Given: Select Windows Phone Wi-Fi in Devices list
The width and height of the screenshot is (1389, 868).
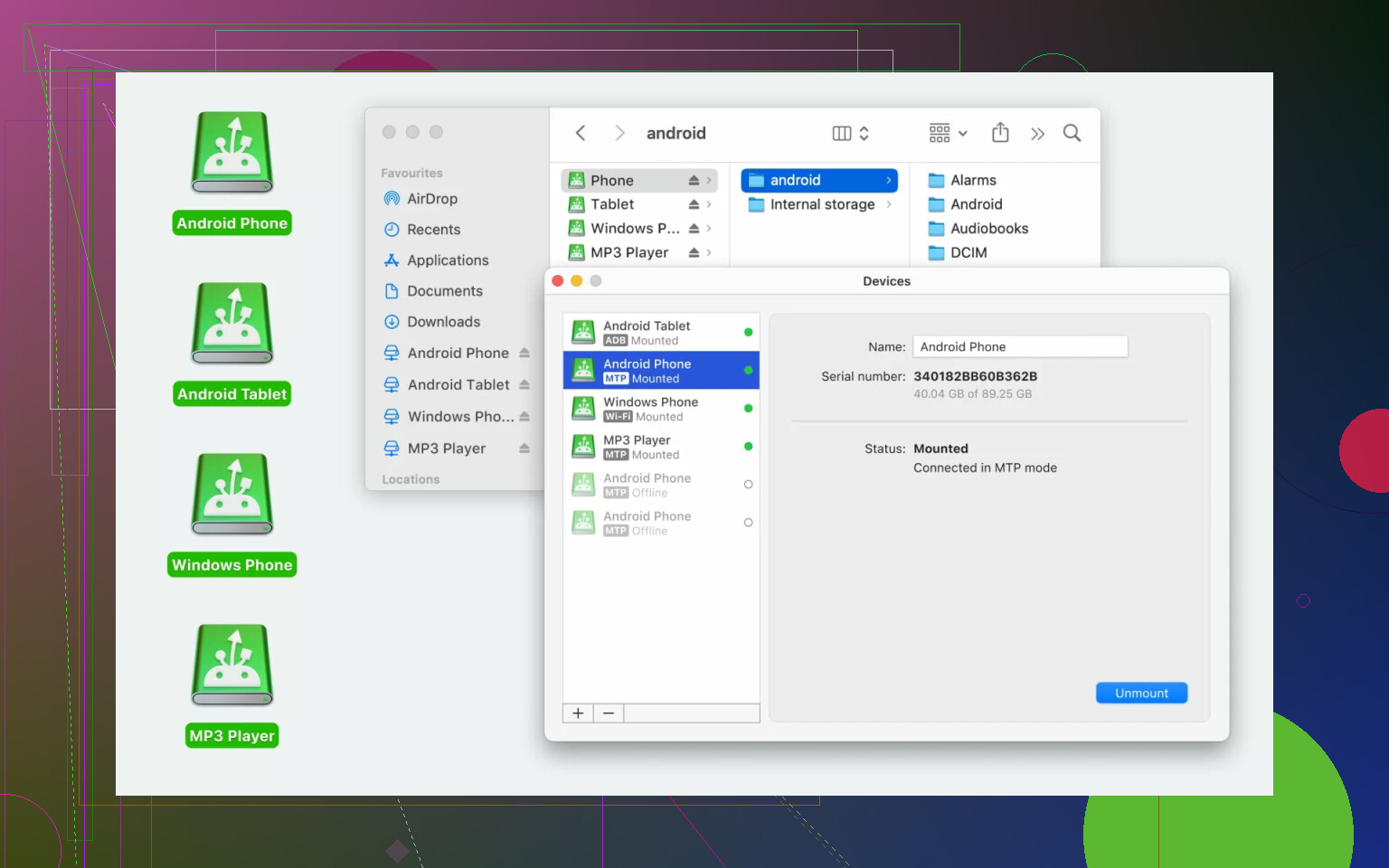Looking at the screenshot, I should (661, 408).
